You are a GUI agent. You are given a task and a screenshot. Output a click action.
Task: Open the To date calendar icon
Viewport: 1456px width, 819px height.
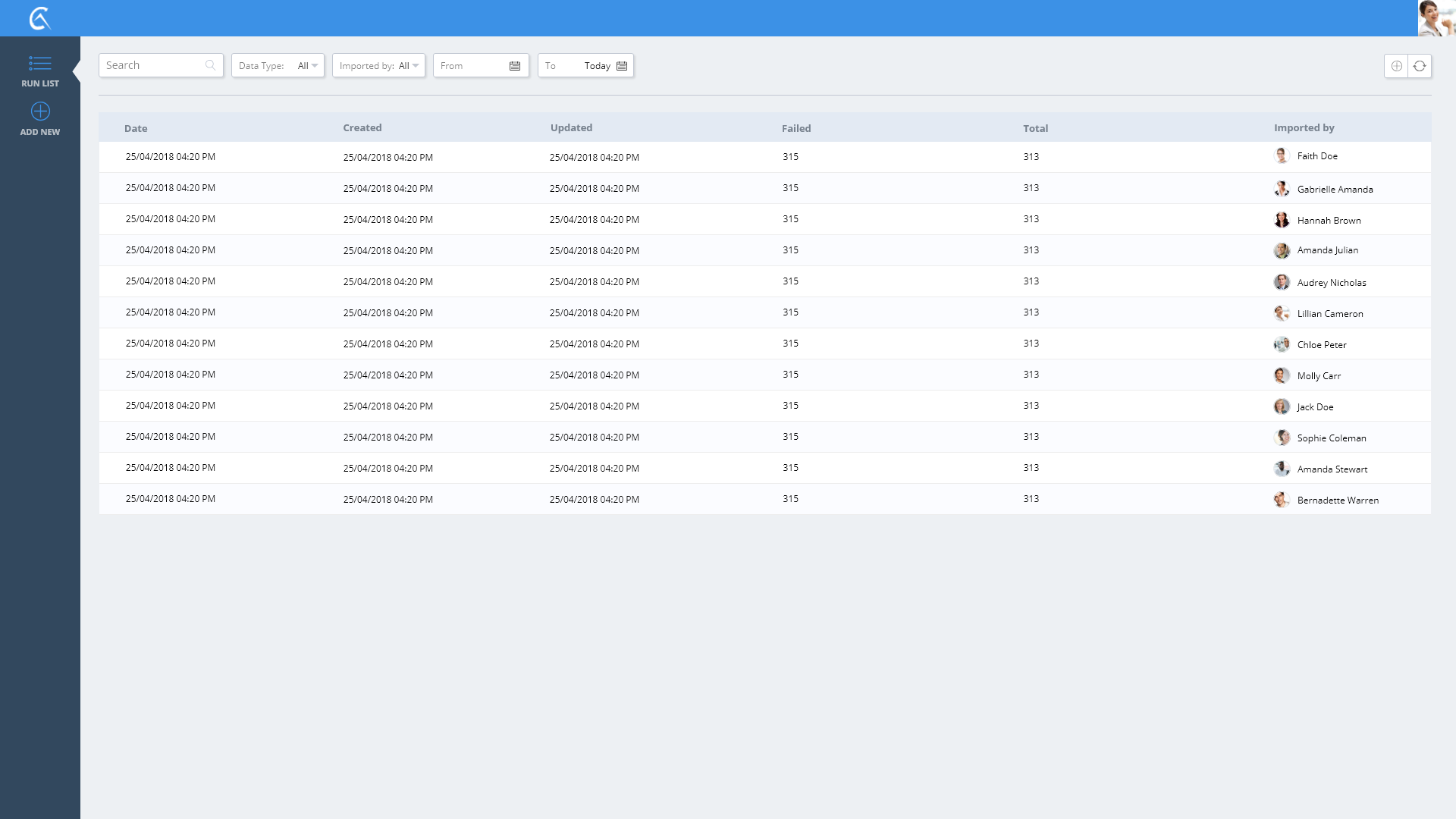622,66
